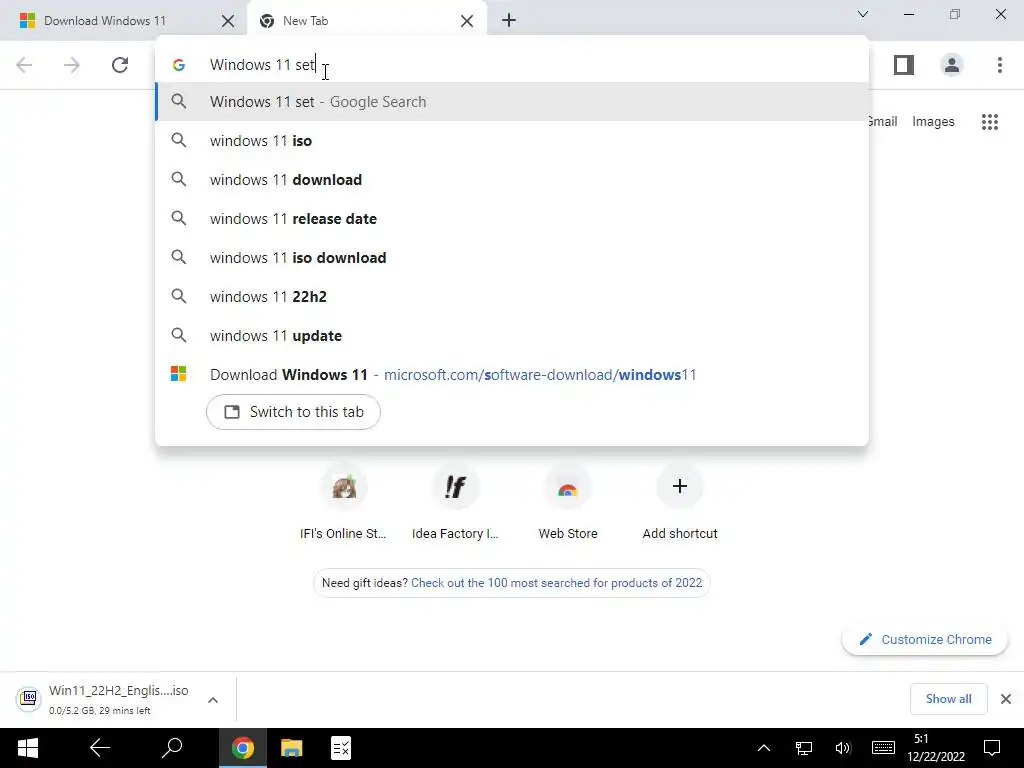Open the Windows Start menu
This screenshot has width=1024, height=768.
tap(27, 748)
